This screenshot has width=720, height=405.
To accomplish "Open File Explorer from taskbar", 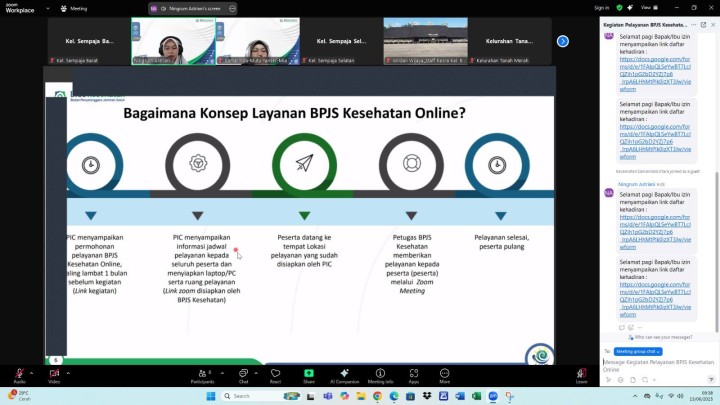I will pos(361,396).
